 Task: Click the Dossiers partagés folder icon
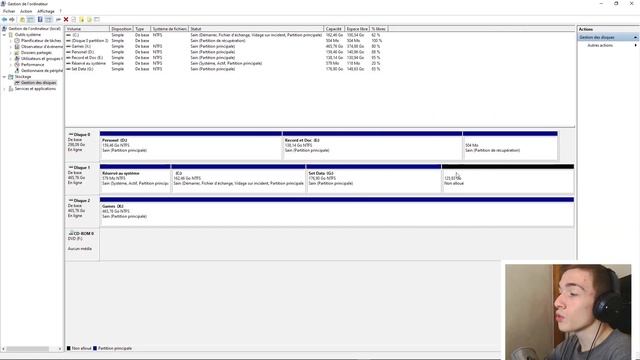(17, 53)
